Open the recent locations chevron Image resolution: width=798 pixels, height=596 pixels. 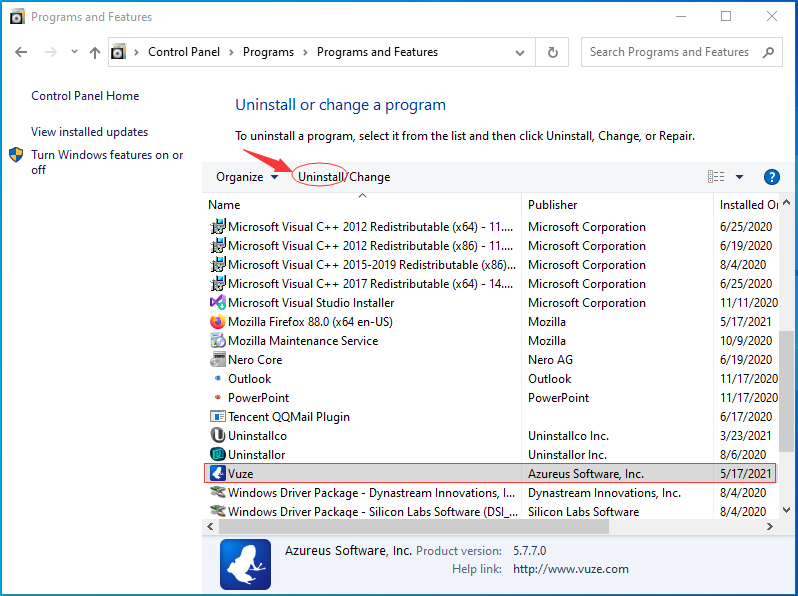74,51
